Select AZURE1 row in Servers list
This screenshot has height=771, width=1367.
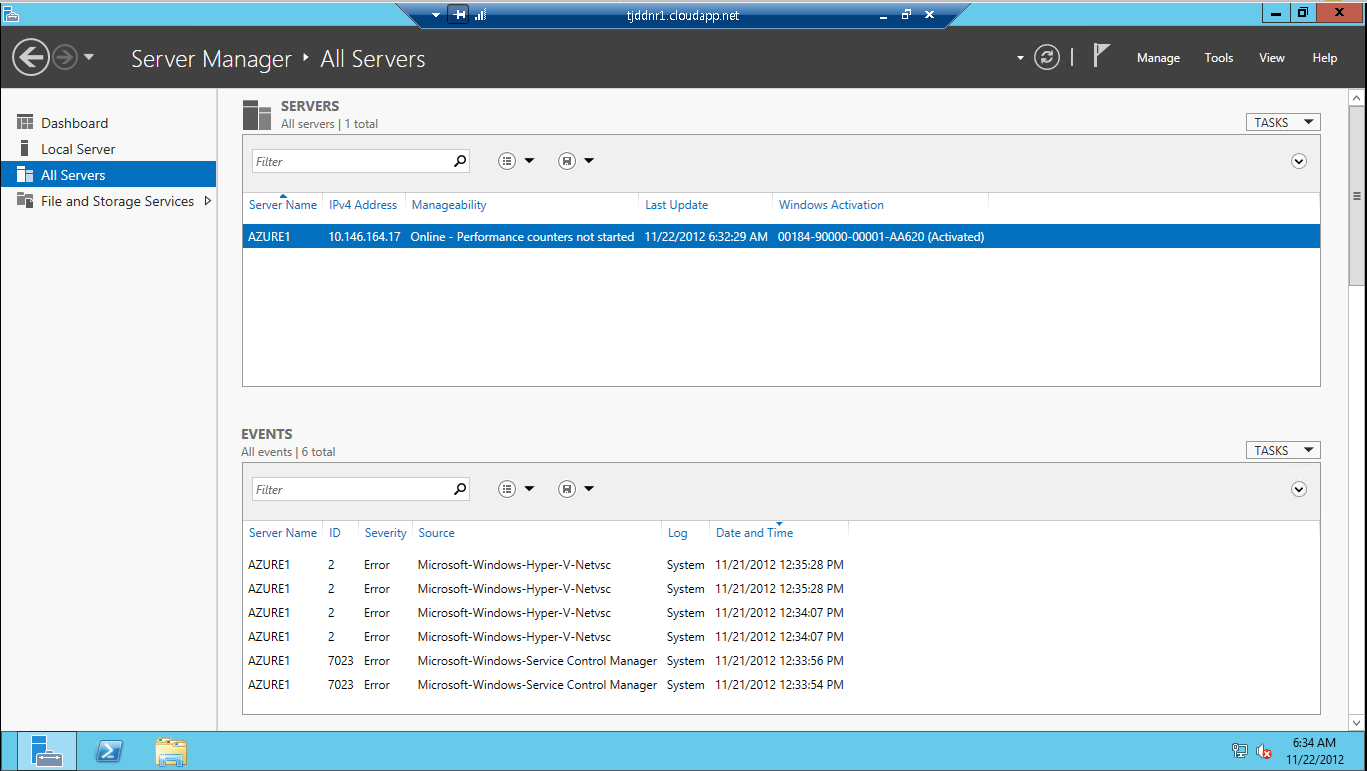click(x=781, y=237)
